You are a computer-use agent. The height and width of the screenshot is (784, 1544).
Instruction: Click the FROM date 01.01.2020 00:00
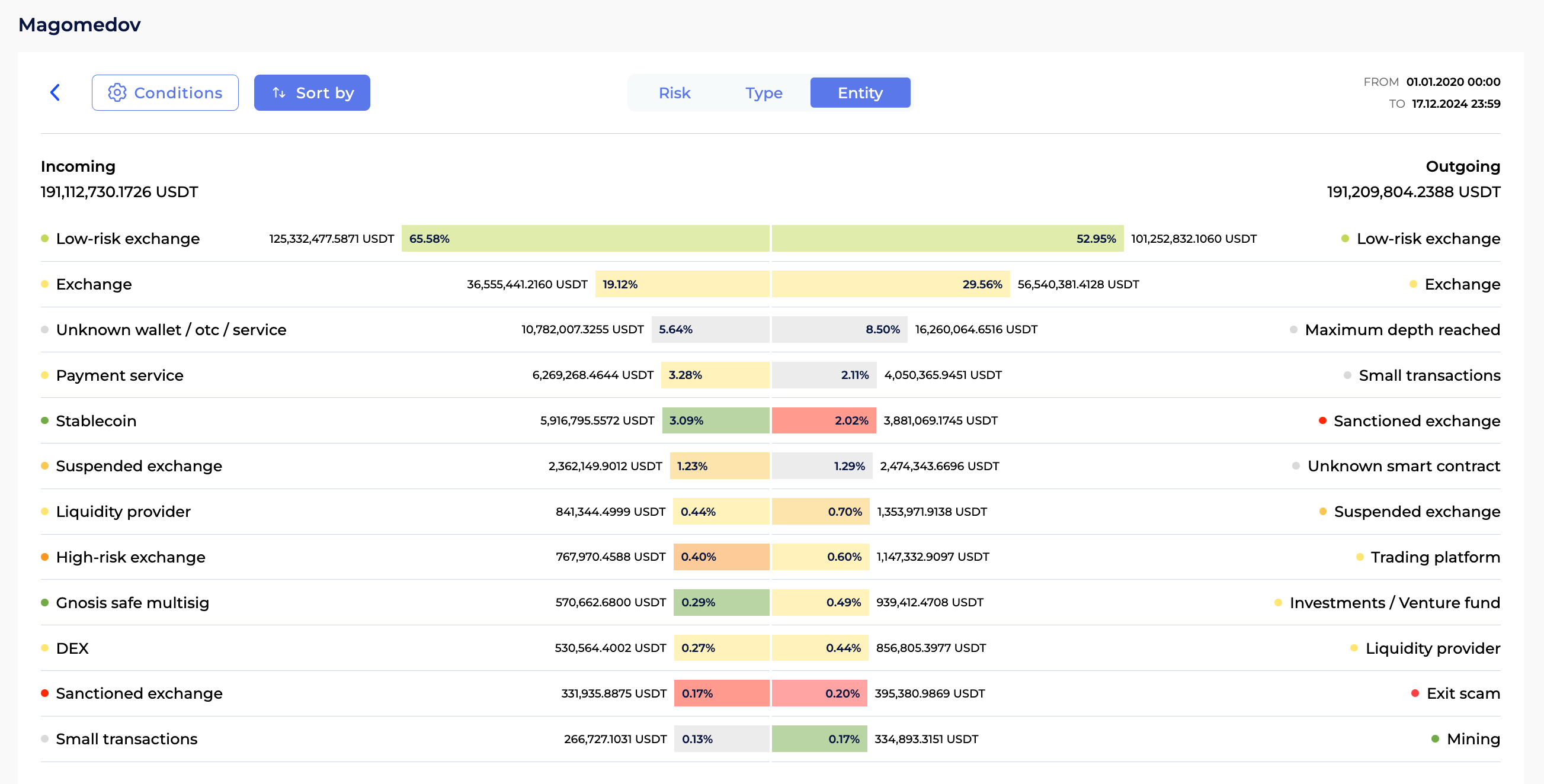coord(1453,82)
